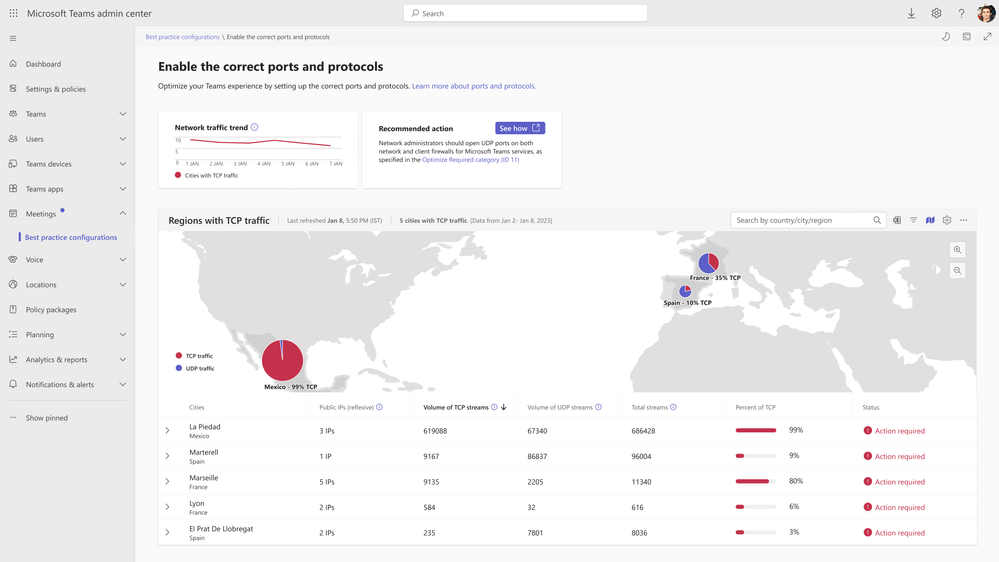Click info icon next to Volume of UDP streams
The width and height of the screenshot is (999, 562).
pos(598,407)
